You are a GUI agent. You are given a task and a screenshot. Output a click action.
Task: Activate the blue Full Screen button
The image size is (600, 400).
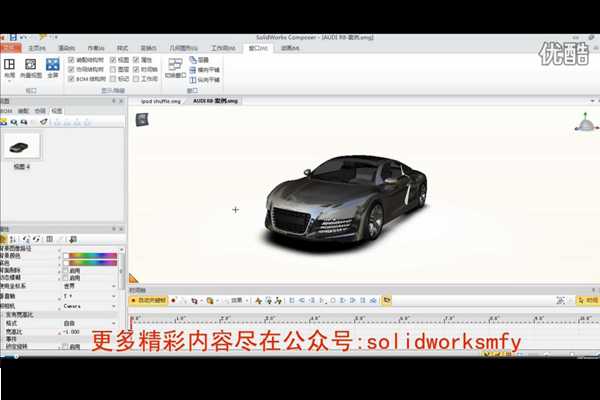(53, 68)
